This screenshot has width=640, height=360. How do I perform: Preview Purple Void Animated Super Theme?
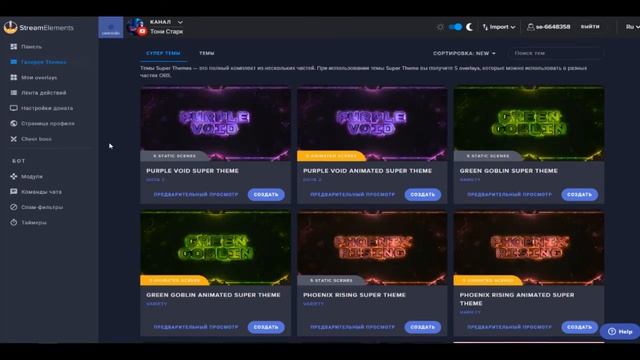353,195
